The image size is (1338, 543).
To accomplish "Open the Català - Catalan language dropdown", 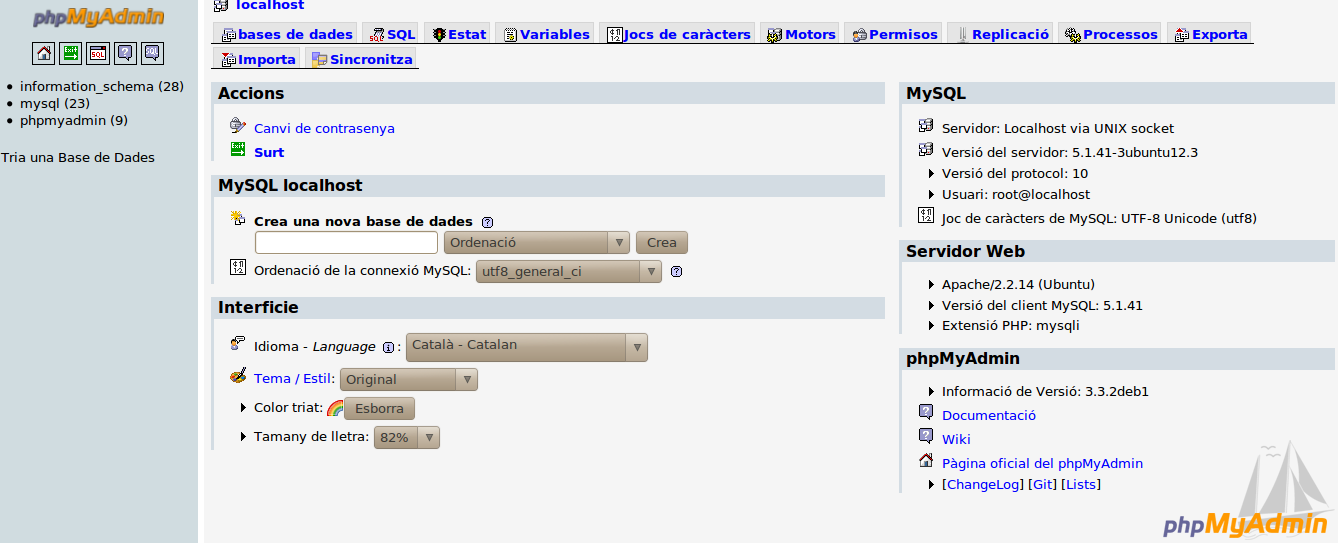I will [527, 347].
